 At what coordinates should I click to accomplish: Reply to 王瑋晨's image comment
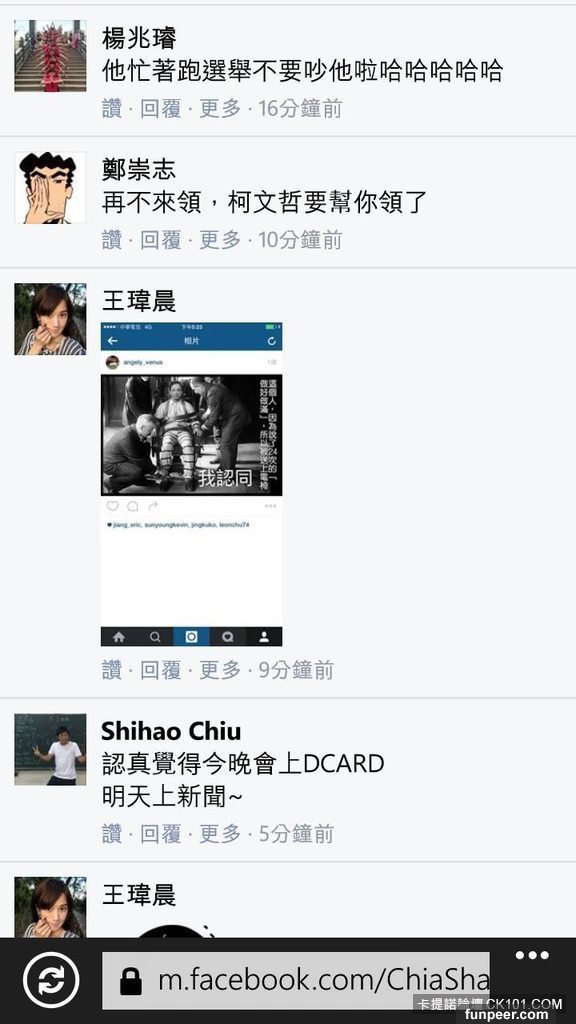pyautogui.click(x=161, y=670)
